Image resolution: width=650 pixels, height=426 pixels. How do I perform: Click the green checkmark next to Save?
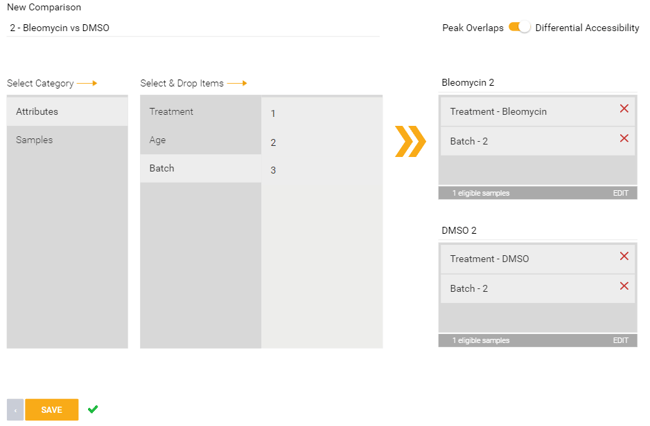pos(93,409)
